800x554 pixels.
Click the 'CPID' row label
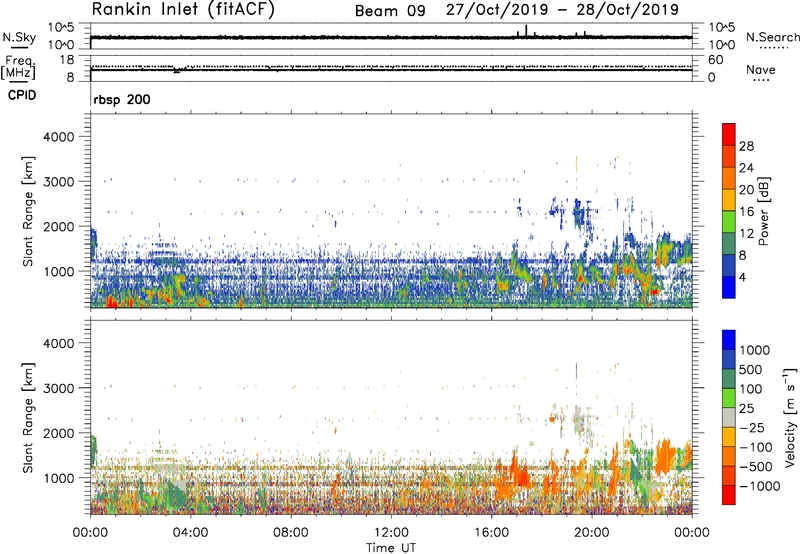click(22, 95)
